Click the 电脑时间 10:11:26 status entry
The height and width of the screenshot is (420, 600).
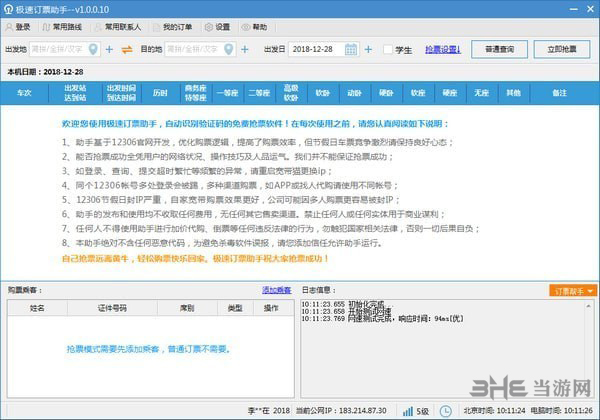pos(562,411)
